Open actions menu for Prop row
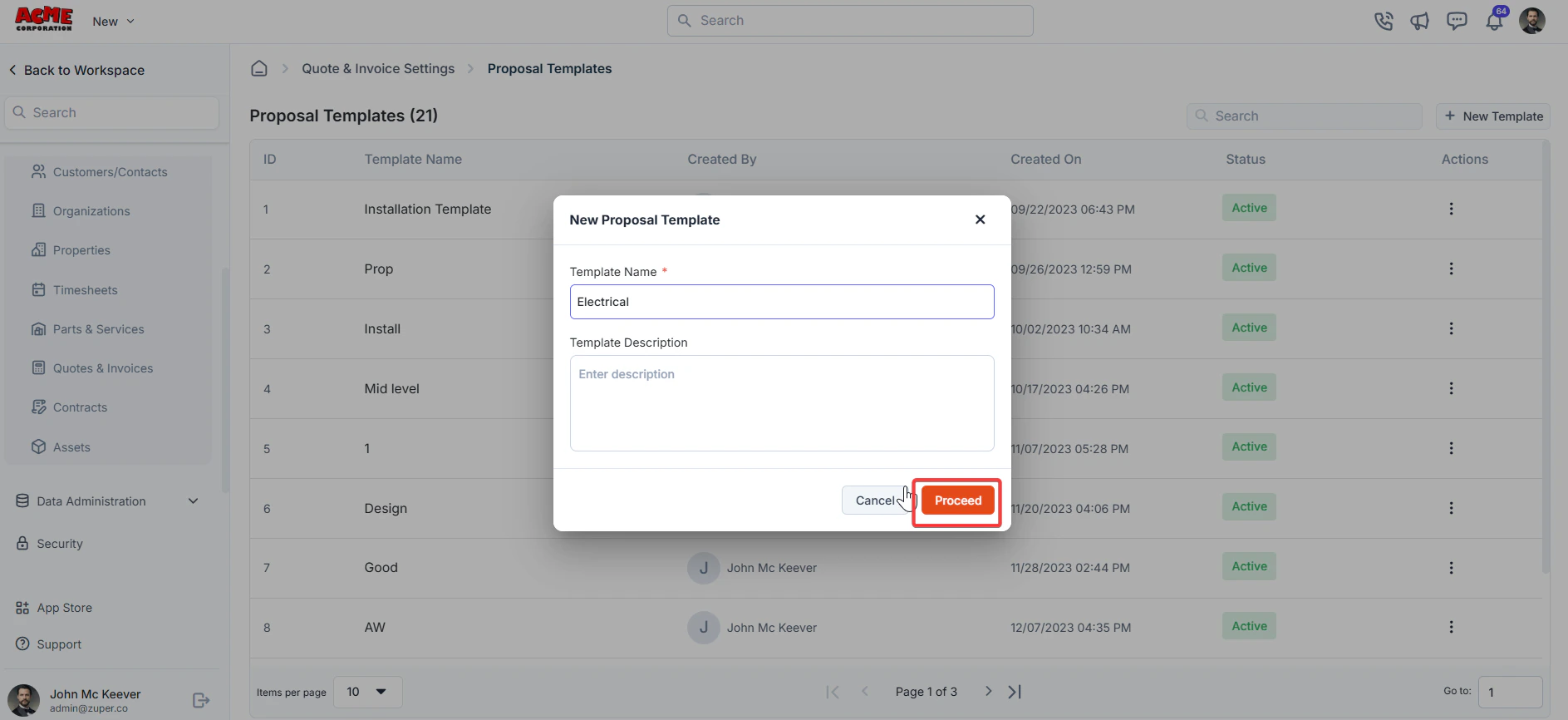The width and height of the screenshot is (1568, 720). [1451, 269]
